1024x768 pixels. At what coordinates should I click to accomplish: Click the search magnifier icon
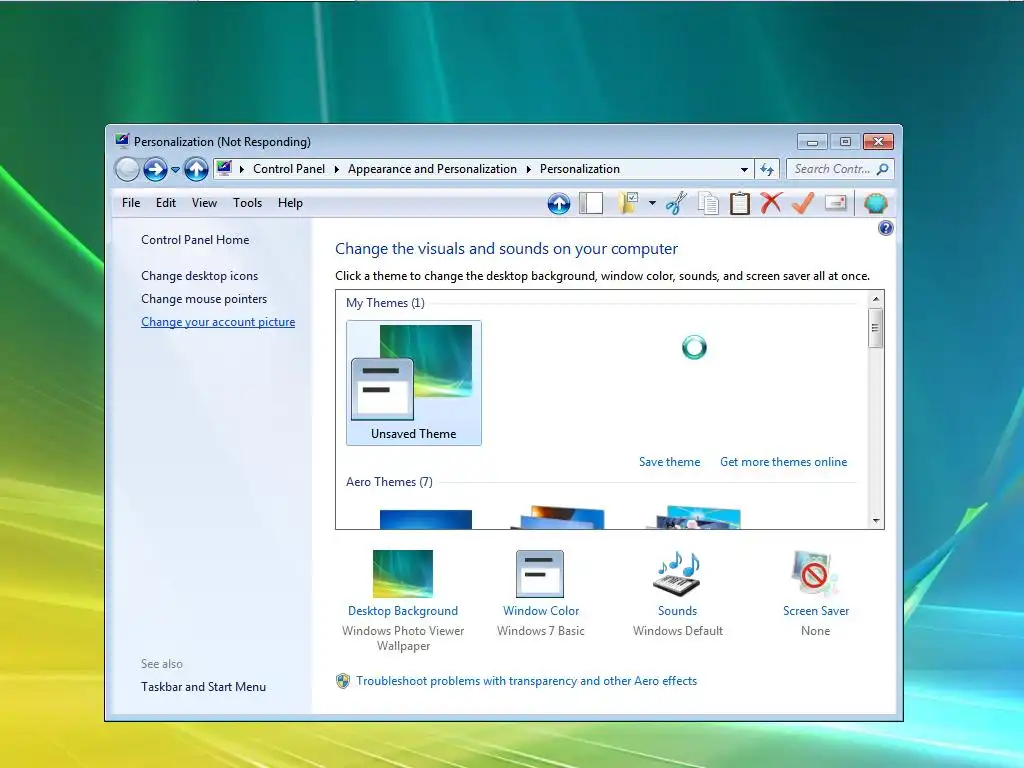pyautogui.click(x=883, y=169)
